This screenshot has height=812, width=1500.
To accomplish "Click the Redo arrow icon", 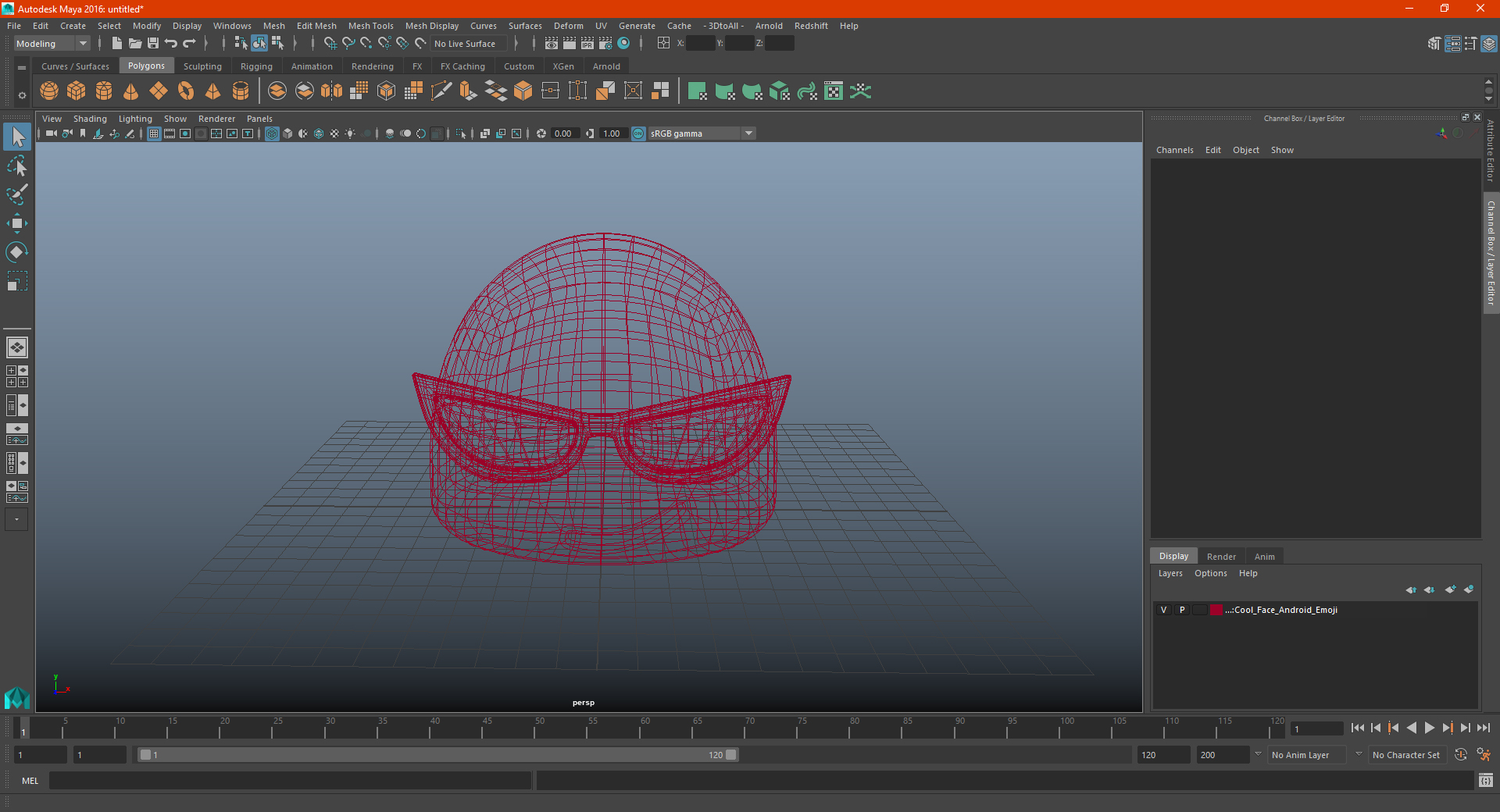I will [189, 43].
